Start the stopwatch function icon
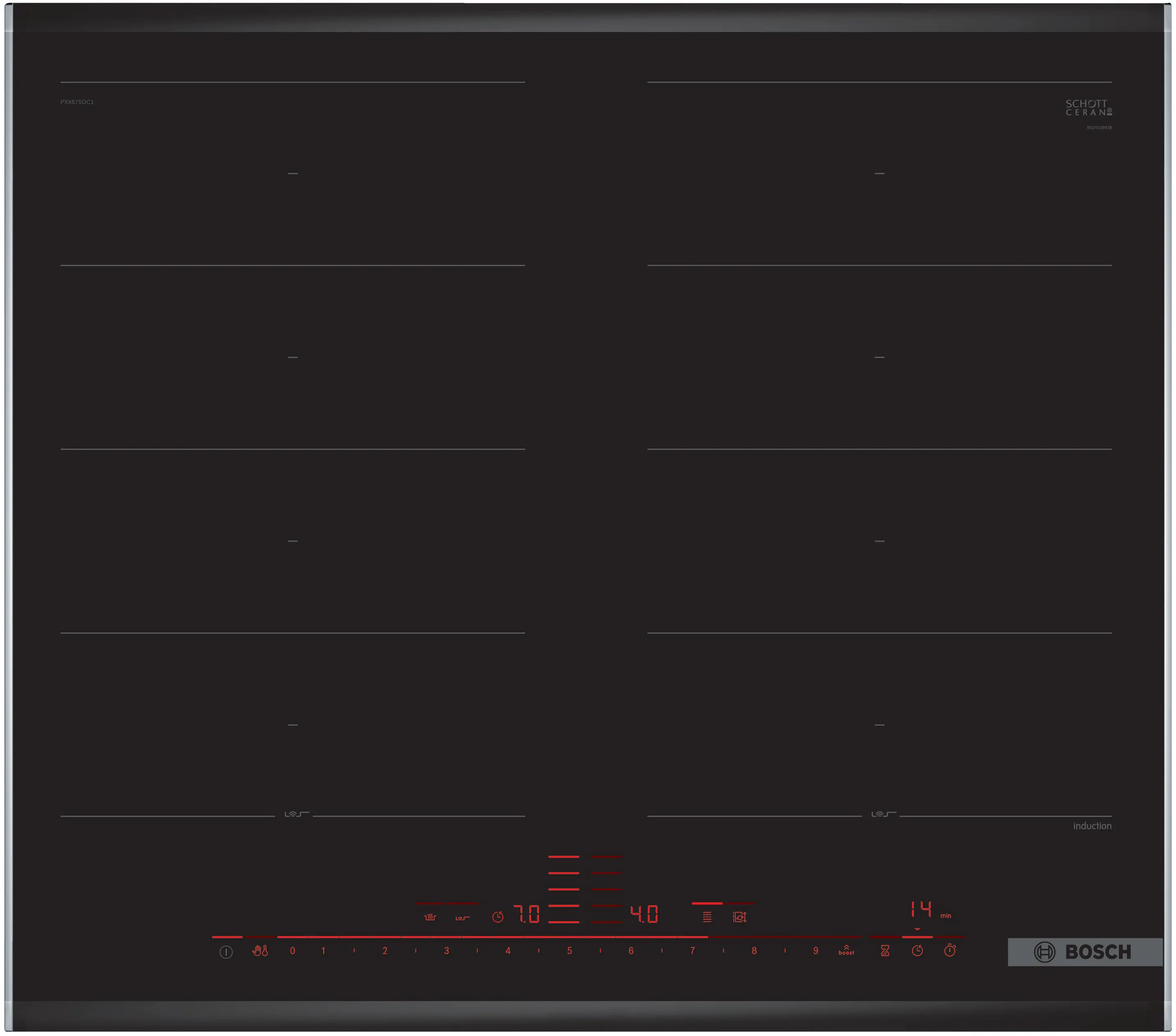The image size is (1176, 1036). point(950,951)
